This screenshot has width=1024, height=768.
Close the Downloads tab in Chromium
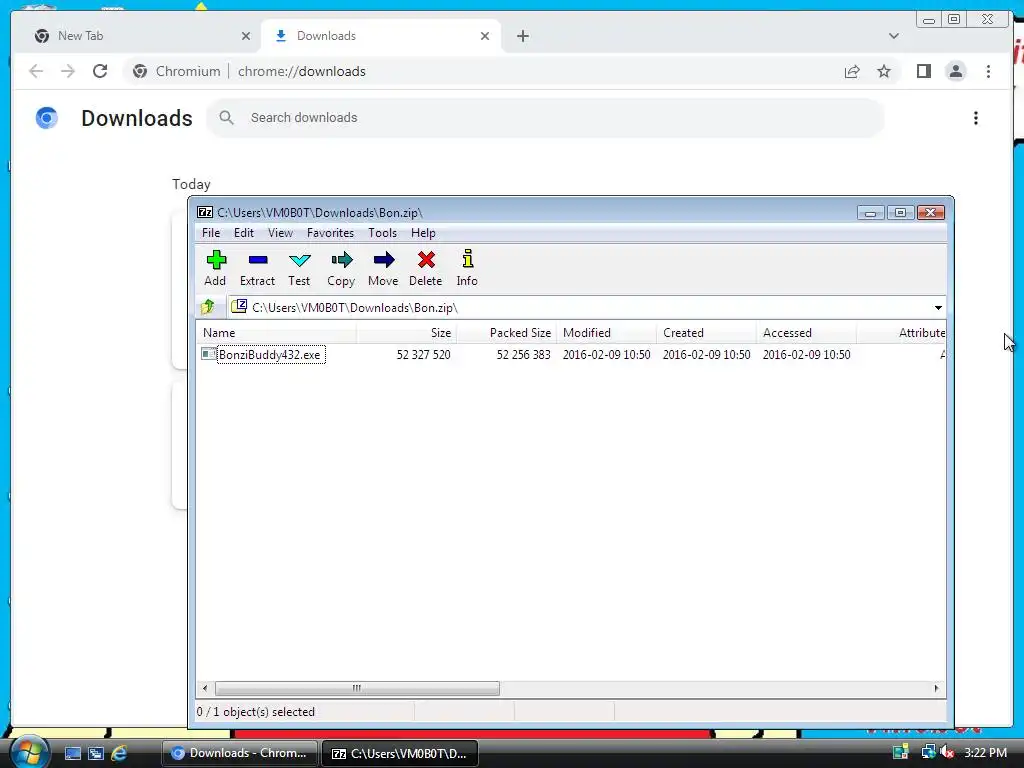pyautogui.click(x=485, y=36)
